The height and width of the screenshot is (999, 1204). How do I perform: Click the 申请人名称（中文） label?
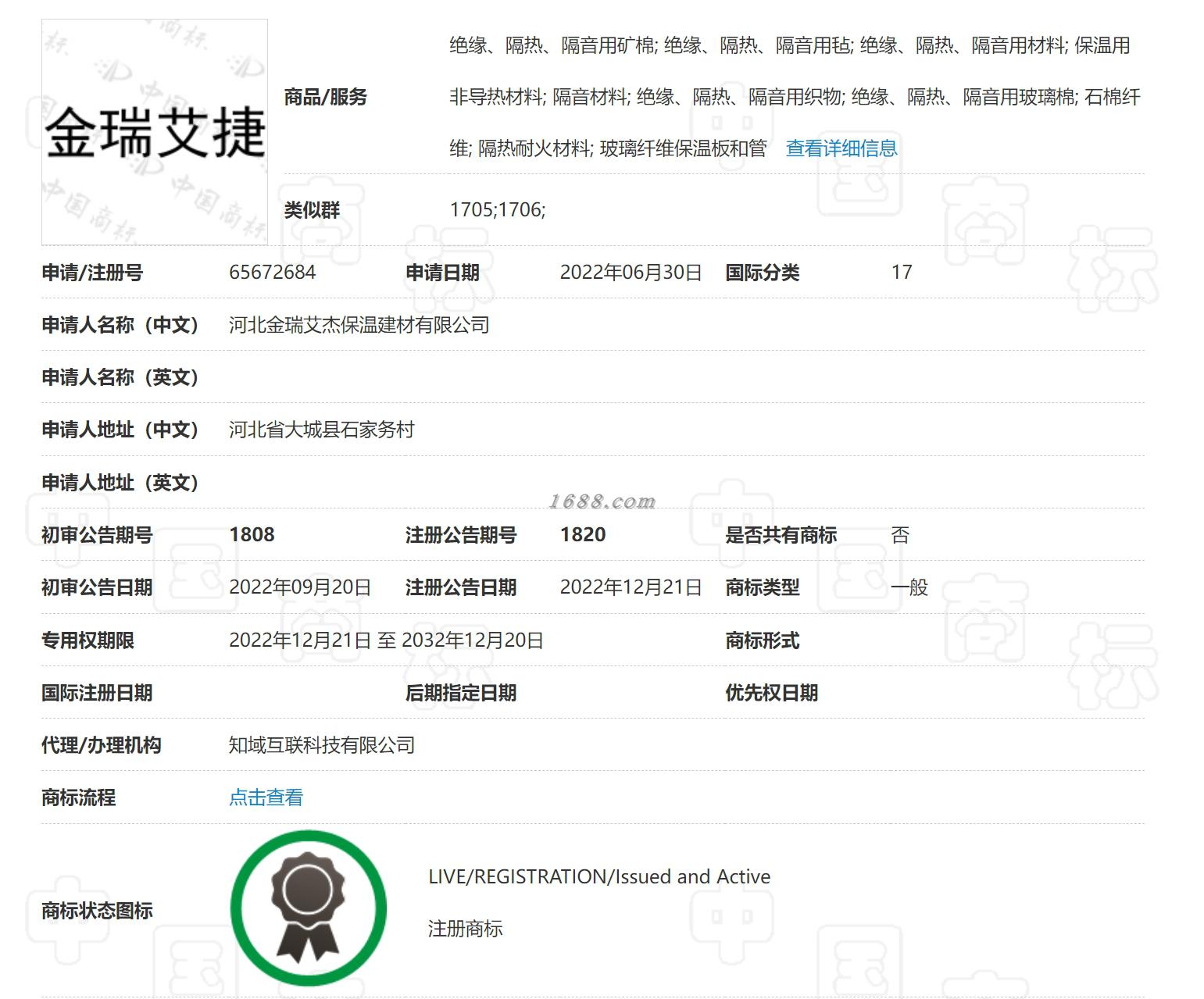point(120,325)
